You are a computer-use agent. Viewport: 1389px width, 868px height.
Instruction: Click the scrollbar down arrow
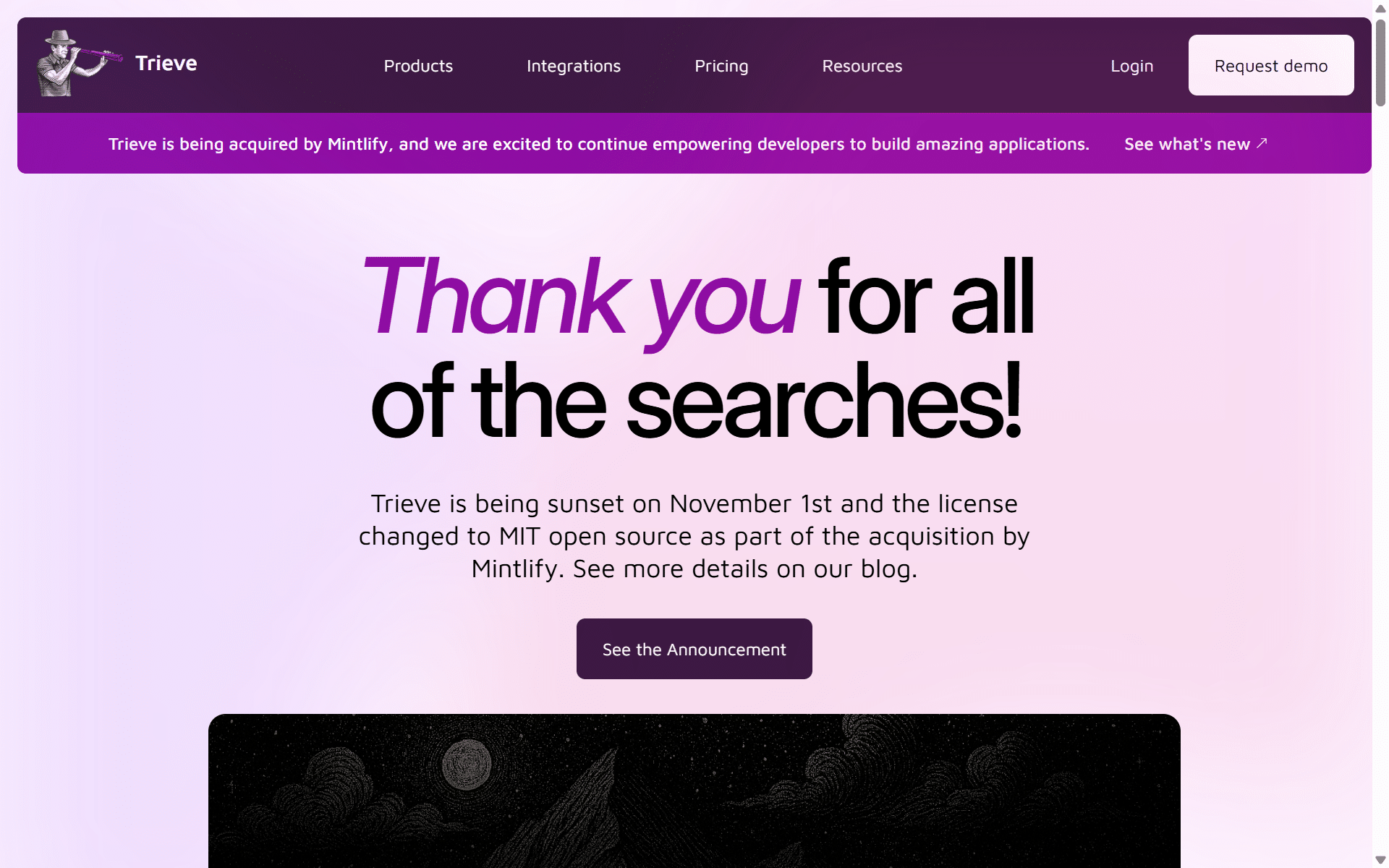(x=1380, y=859)
